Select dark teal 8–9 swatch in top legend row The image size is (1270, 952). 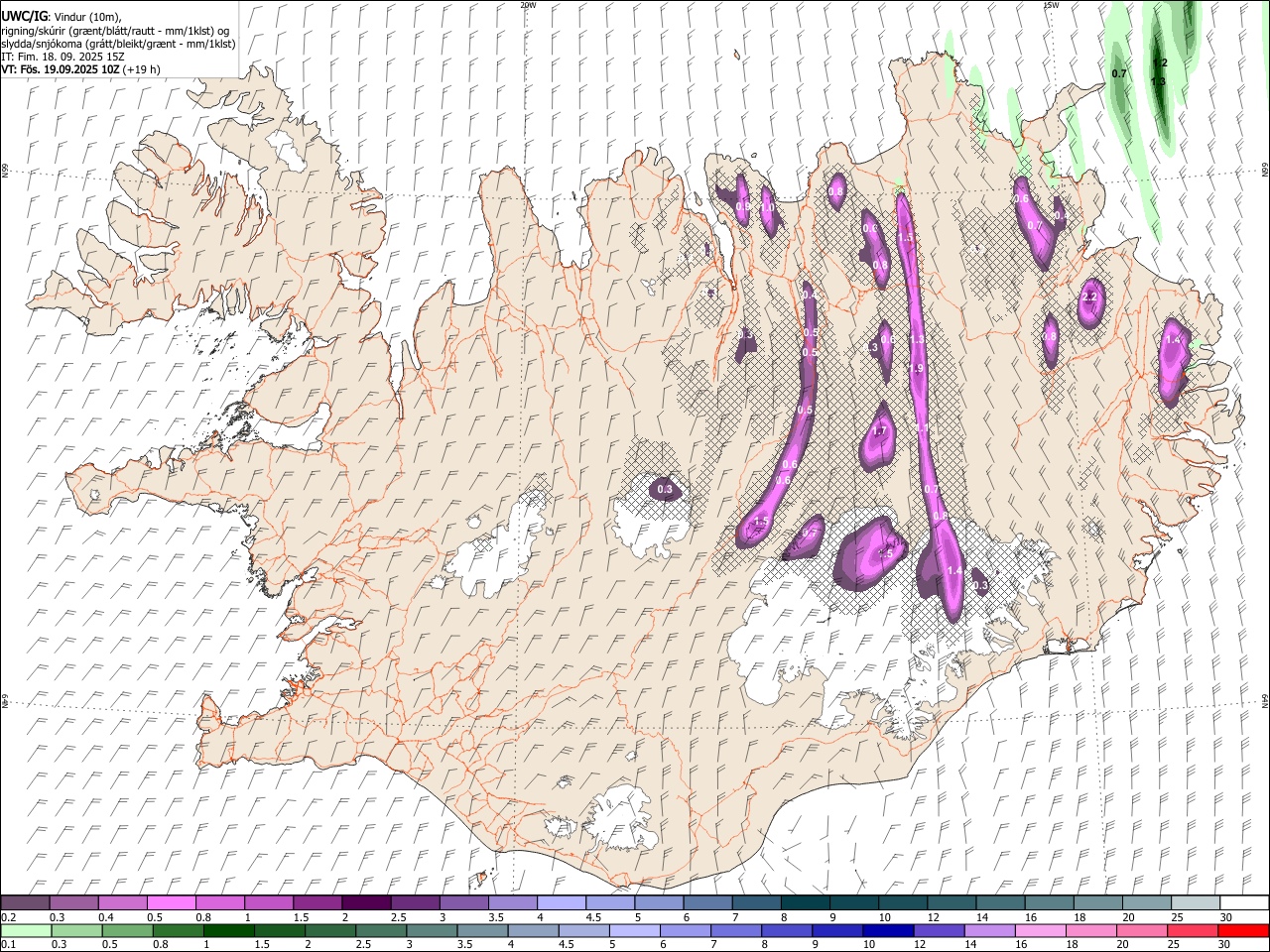(x=804, y=902)
